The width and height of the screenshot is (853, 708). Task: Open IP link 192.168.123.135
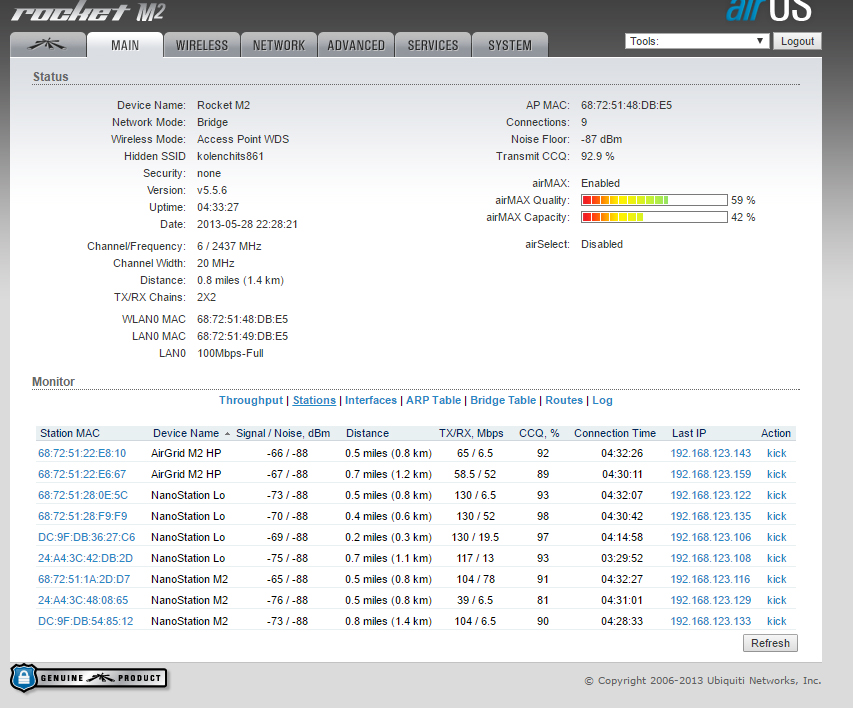click(x=710, y=516)
